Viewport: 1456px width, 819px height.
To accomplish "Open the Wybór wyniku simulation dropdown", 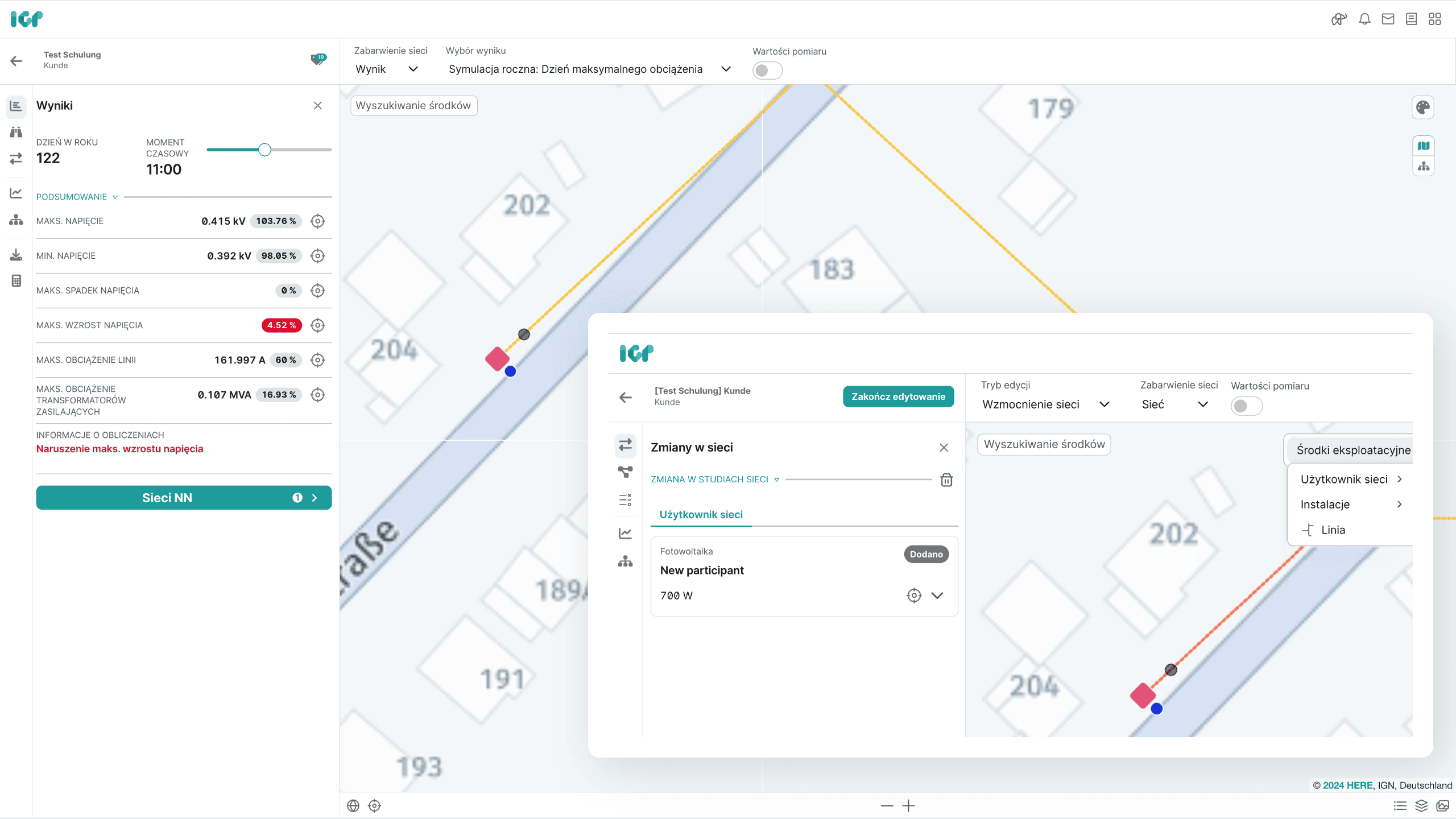I will click(589, 69).
